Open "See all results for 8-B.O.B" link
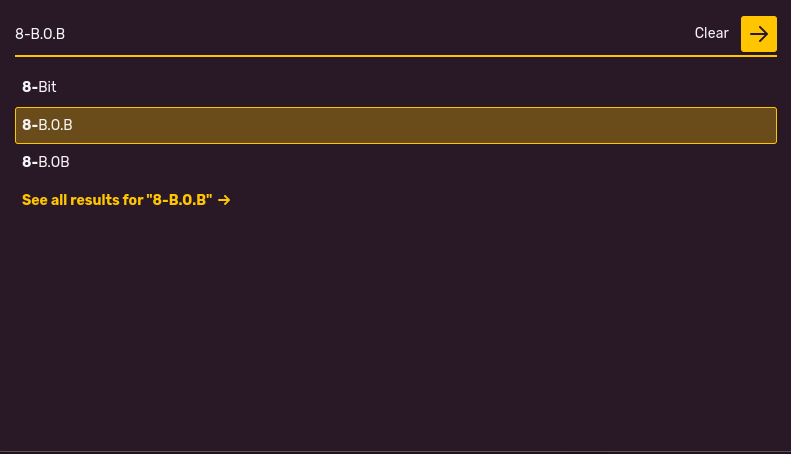 tap(117, 200)
